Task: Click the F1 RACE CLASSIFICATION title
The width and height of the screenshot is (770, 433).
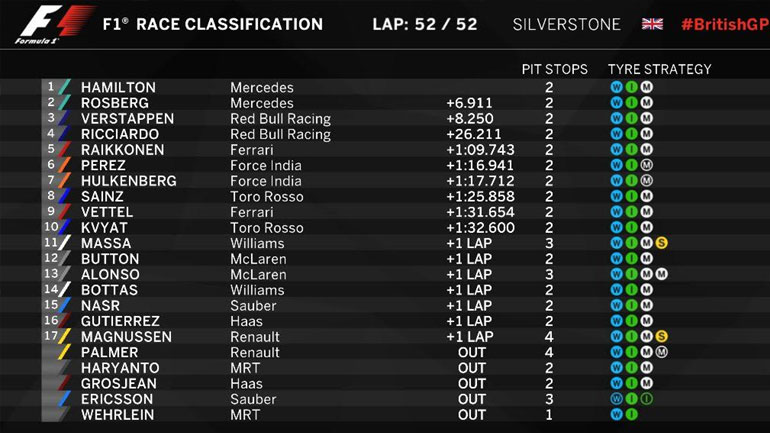Action: [x=213, y=24]
